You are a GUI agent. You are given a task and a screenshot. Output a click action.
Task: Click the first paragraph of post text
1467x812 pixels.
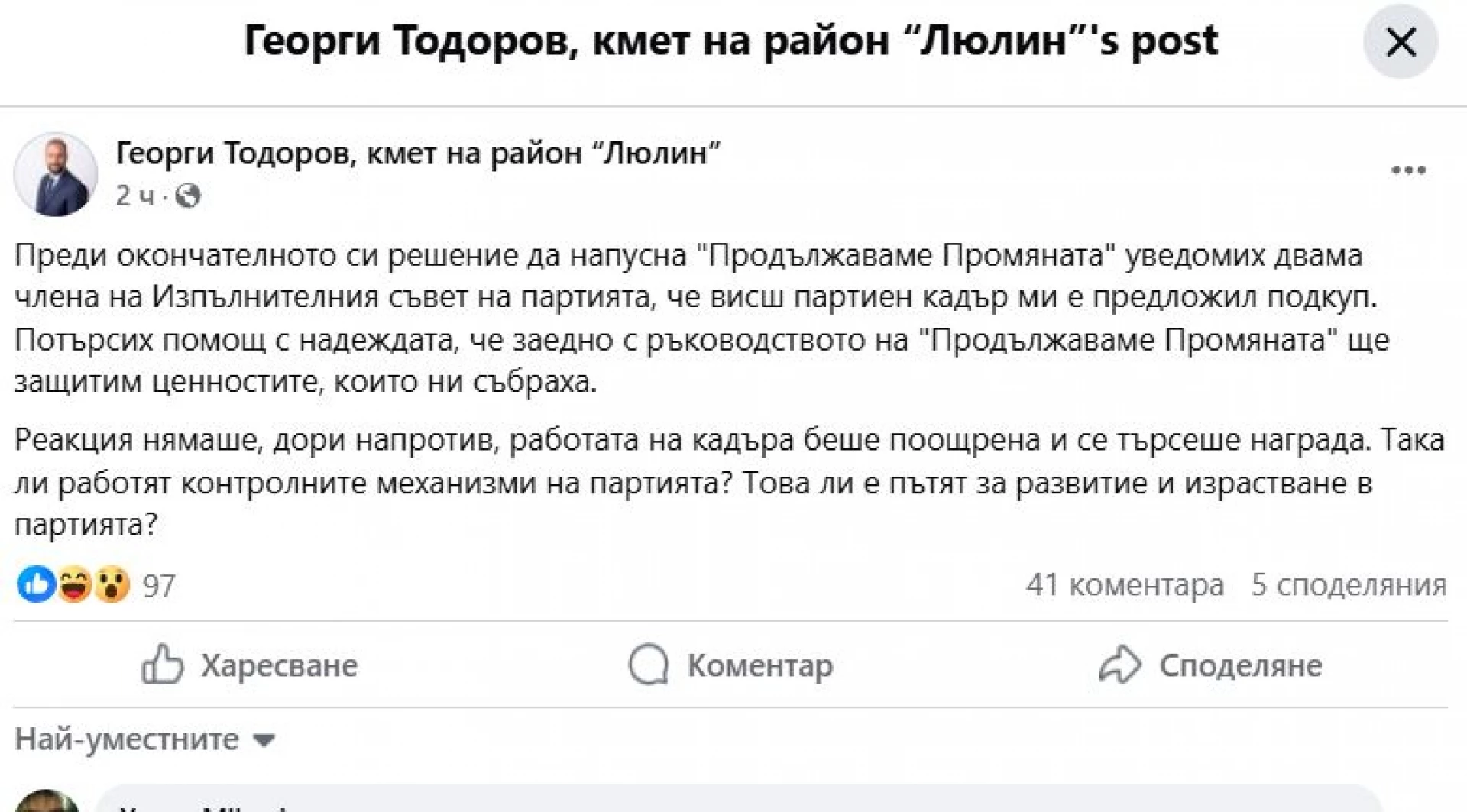click(x=701, y=319)
